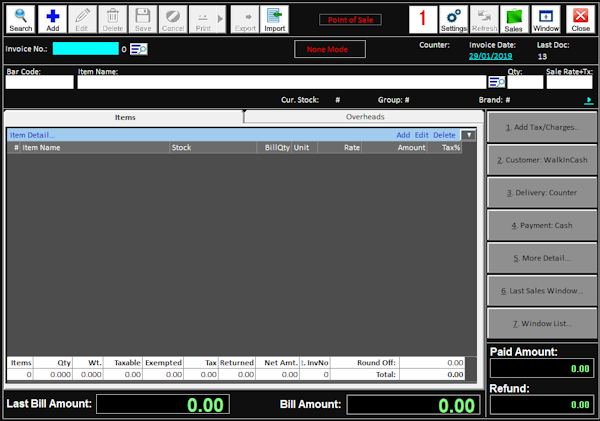Image resolution: width=600 pixels, height=421 pixels.
Task: Click the Import toolbar icon
Action: (x=275, y=20)
